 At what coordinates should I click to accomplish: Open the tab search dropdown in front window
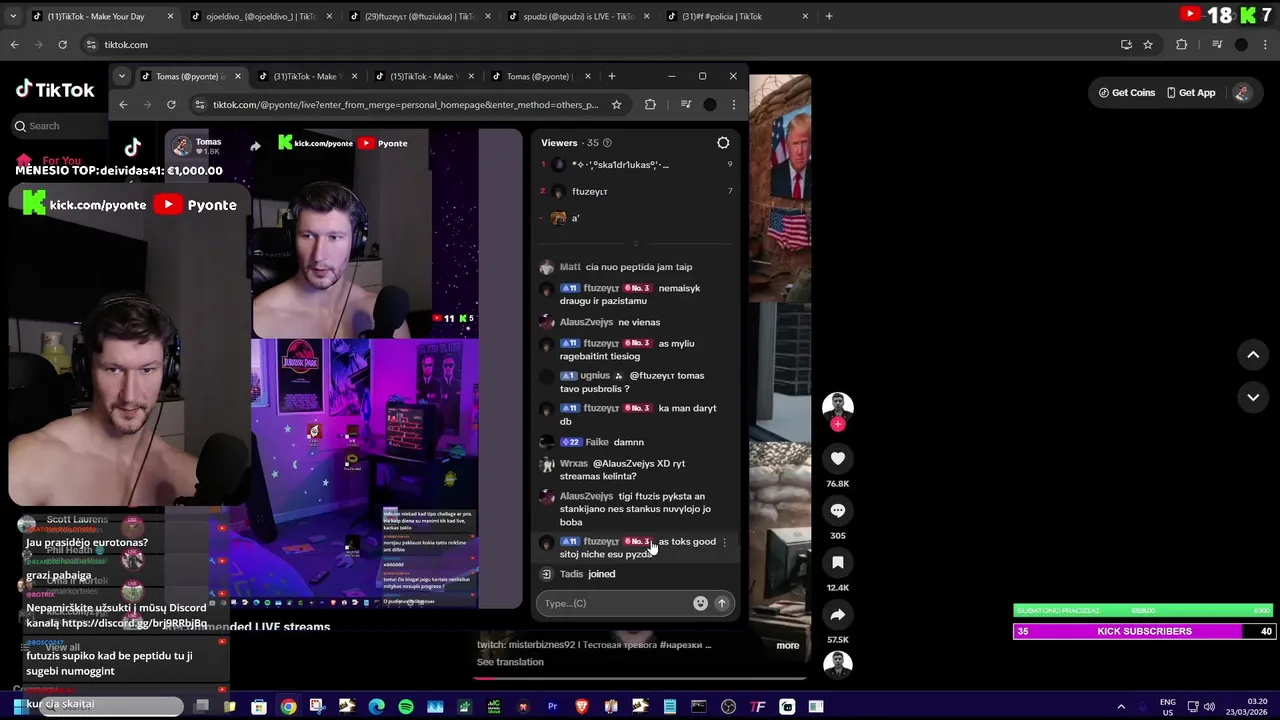pos(121,76)
